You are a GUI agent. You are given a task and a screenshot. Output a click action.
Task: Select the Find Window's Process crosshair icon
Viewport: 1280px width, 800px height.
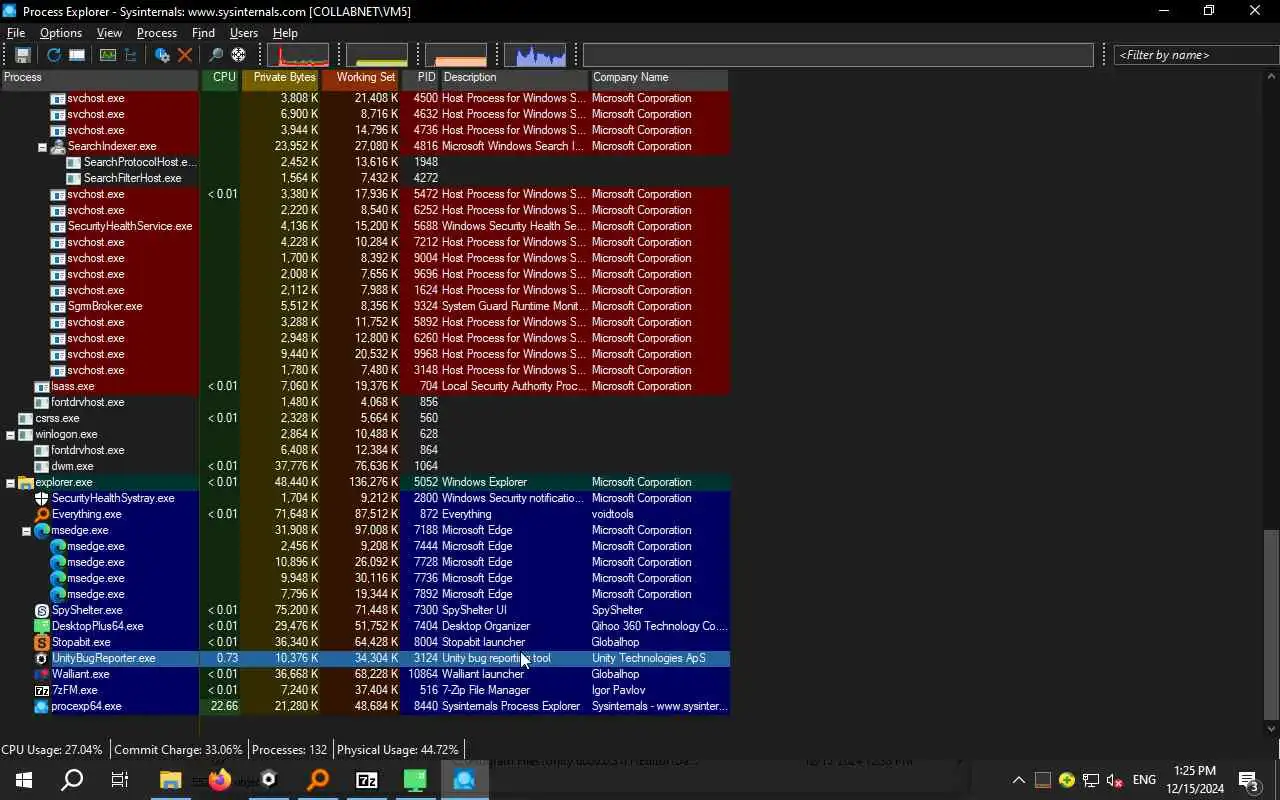[x=239, y=55]
